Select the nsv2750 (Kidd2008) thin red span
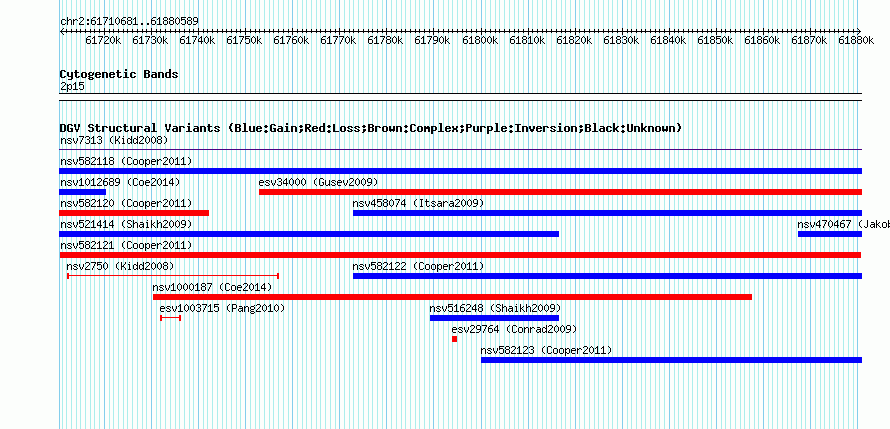The width and height of the screenshot is (890, 429). [173, 276]
